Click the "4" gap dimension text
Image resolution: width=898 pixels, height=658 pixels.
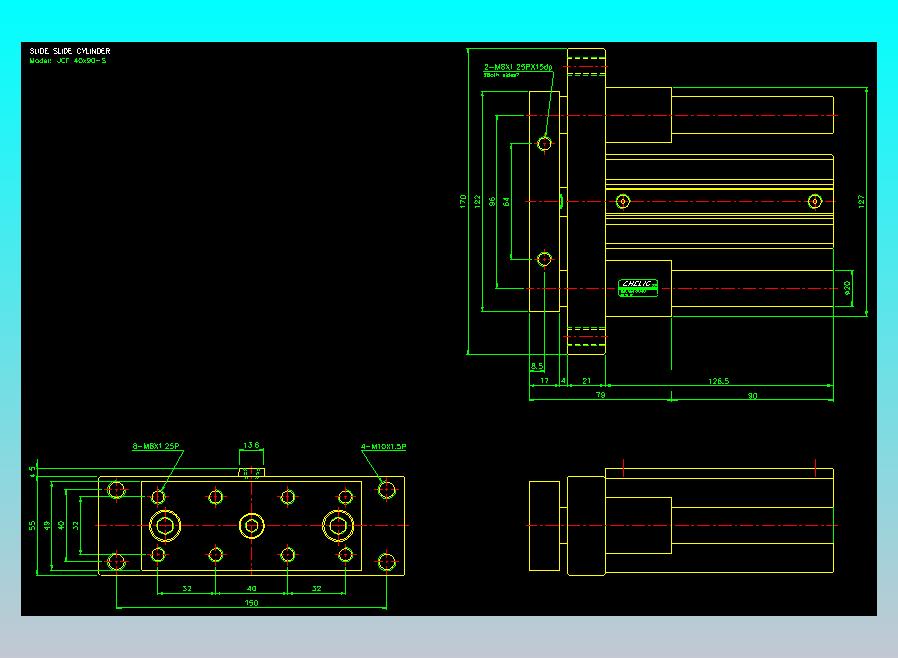tap(563, 380)
